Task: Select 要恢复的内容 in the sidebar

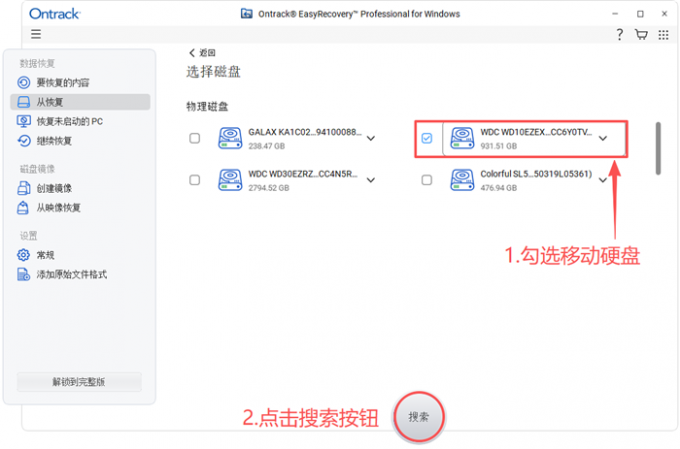Action: [80, 82]
